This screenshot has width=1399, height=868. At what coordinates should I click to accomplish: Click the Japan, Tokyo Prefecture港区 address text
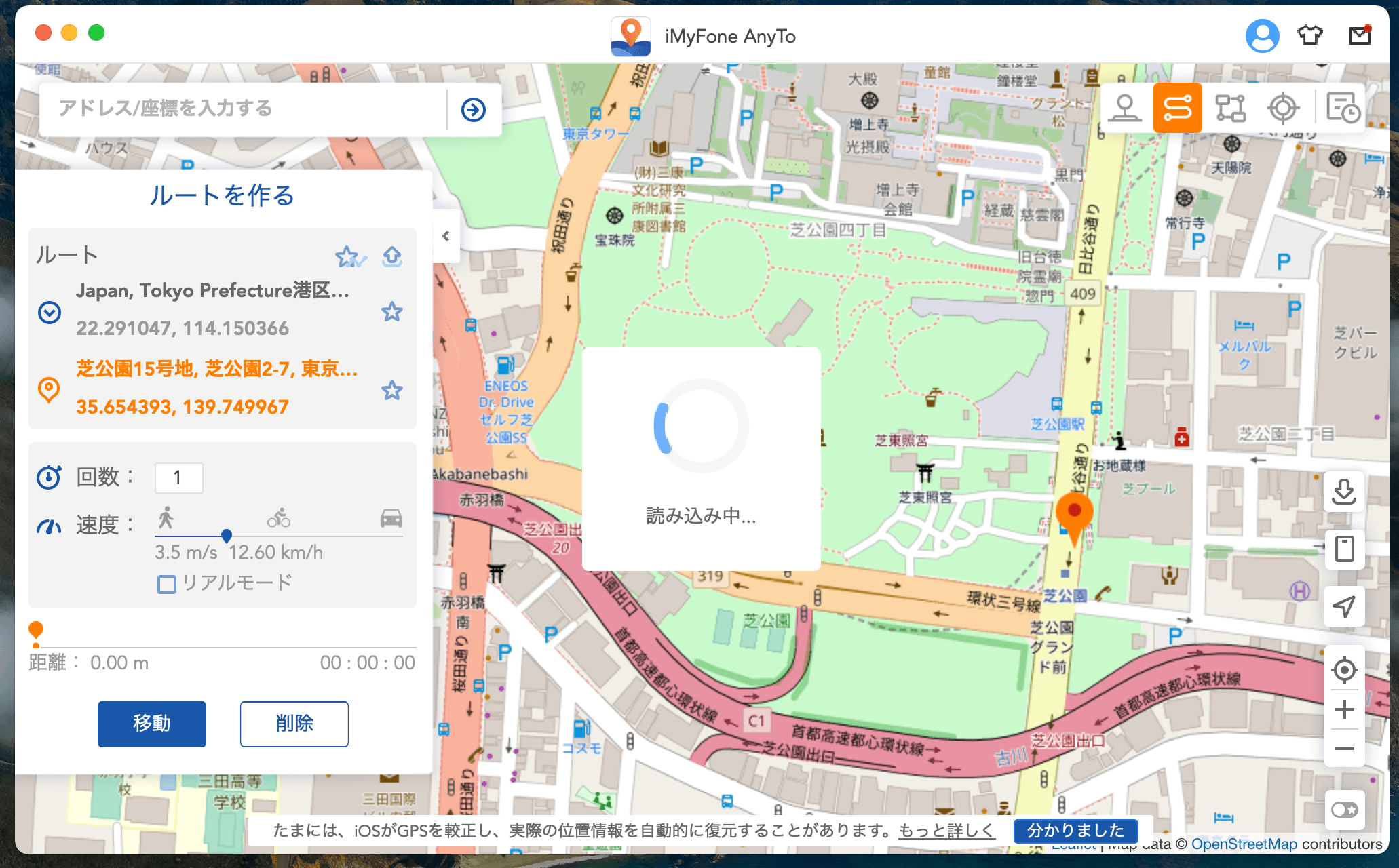[x=212, y=291]
